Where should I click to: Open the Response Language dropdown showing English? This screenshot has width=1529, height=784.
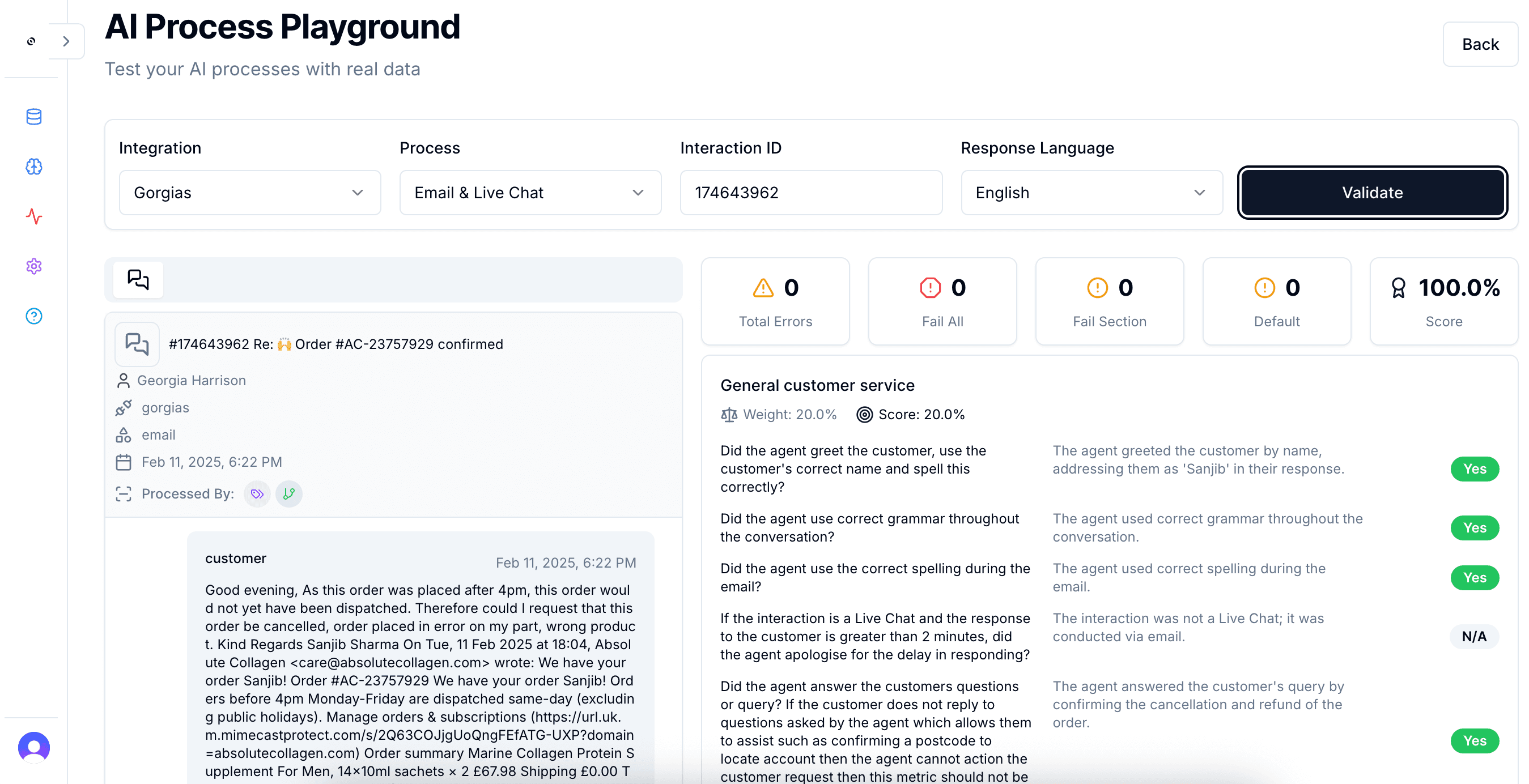tap(1091, 192)
